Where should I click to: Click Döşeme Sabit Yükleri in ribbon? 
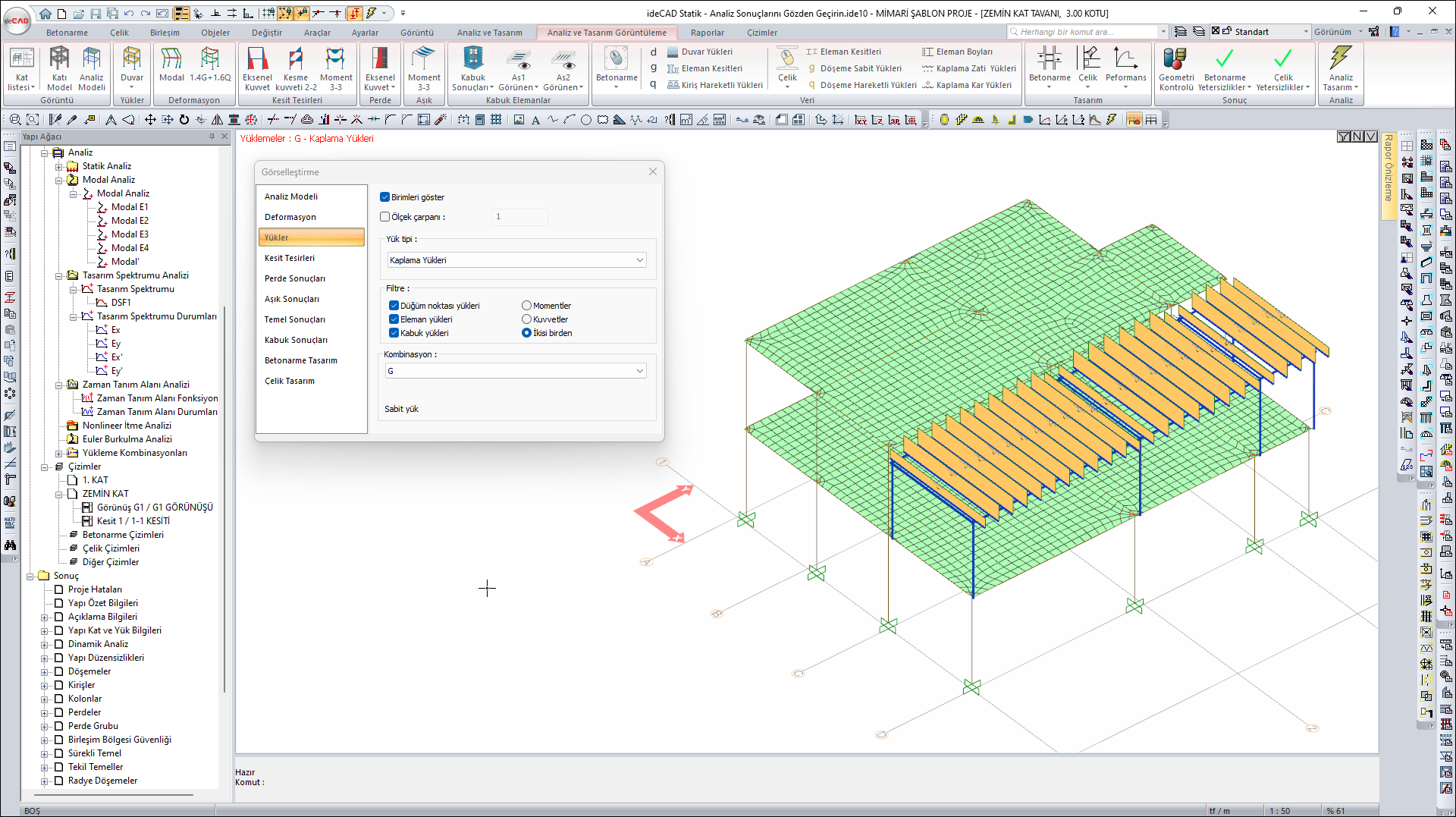861,68
